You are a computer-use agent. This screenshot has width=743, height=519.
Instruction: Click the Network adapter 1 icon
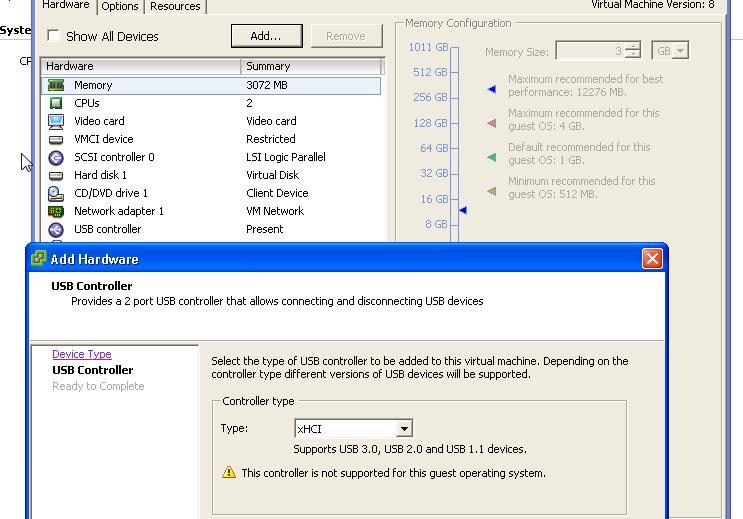[x=56, y=211]
